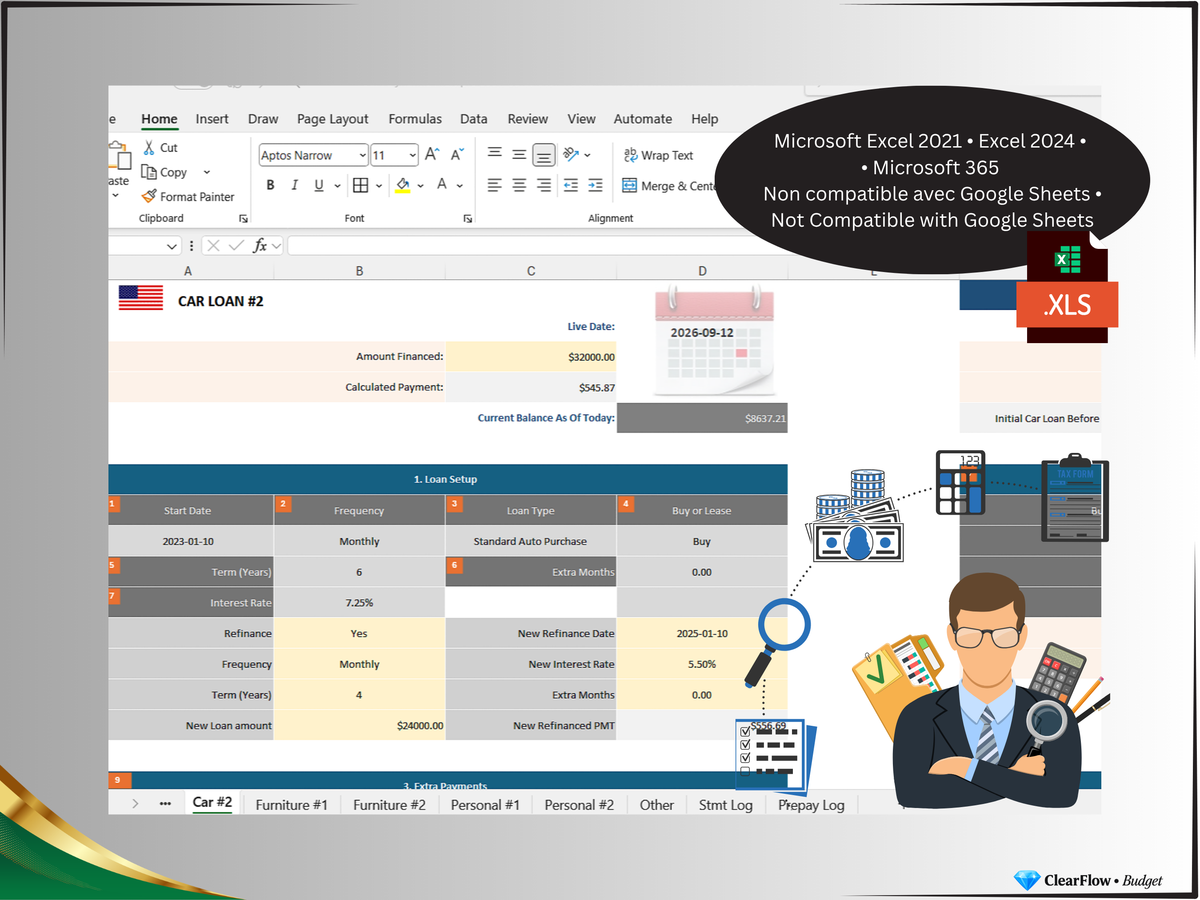Select the Interest Rate cell 7.25%
The image size is (1200, 900).
[x=359, y=603]
